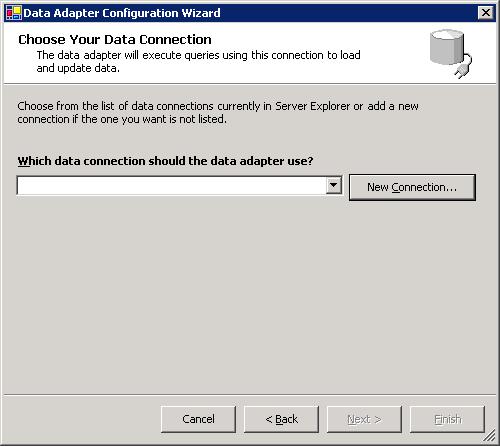Click the 'Which data connection' question label

(165, 161)
